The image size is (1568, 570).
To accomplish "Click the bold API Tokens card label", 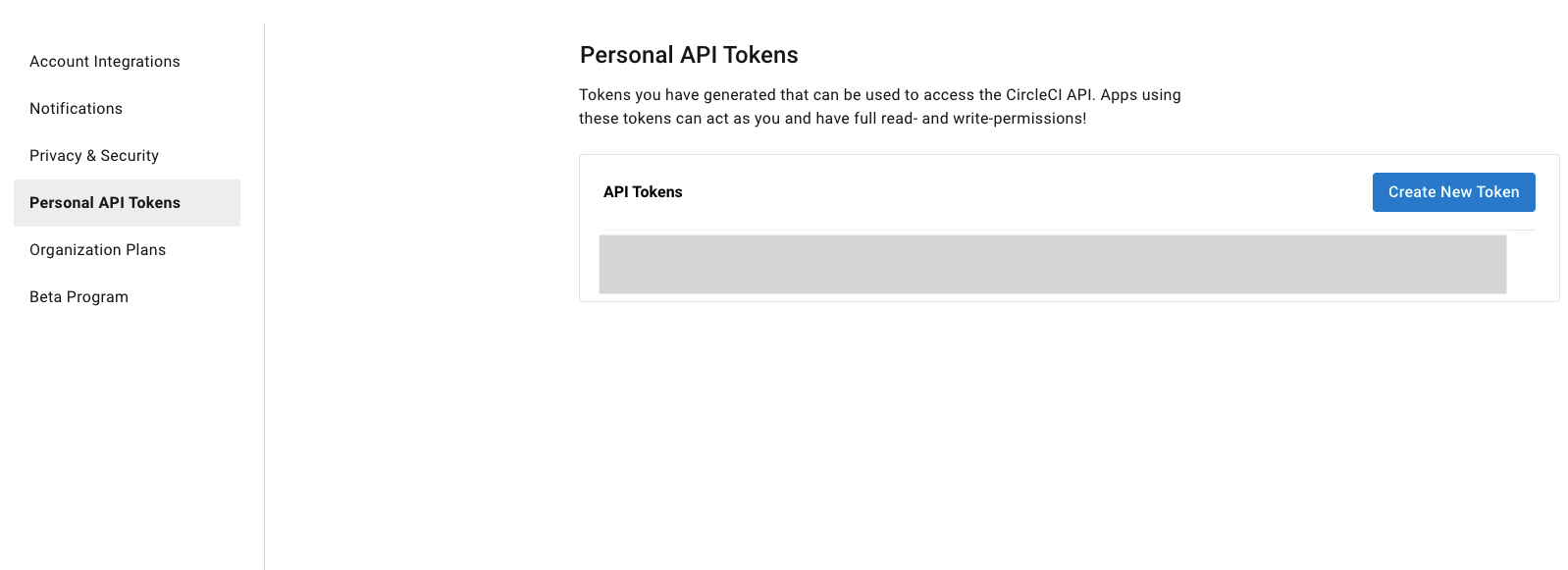I will tap(643, 192).
